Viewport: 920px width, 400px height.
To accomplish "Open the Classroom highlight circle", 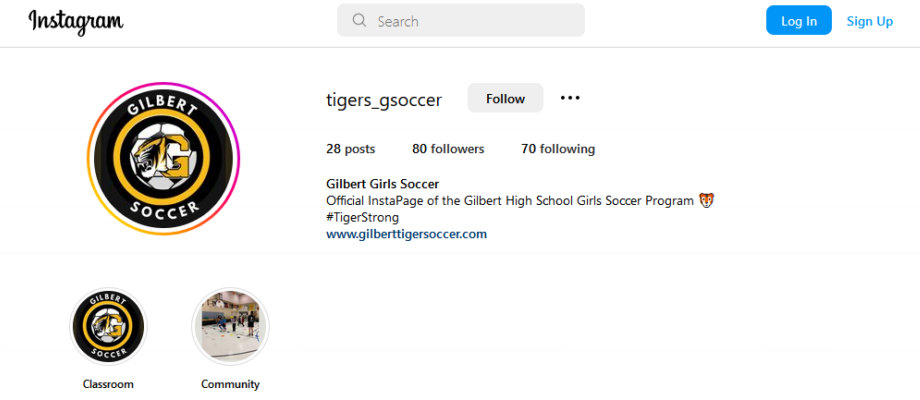I will tap(108, 326).
